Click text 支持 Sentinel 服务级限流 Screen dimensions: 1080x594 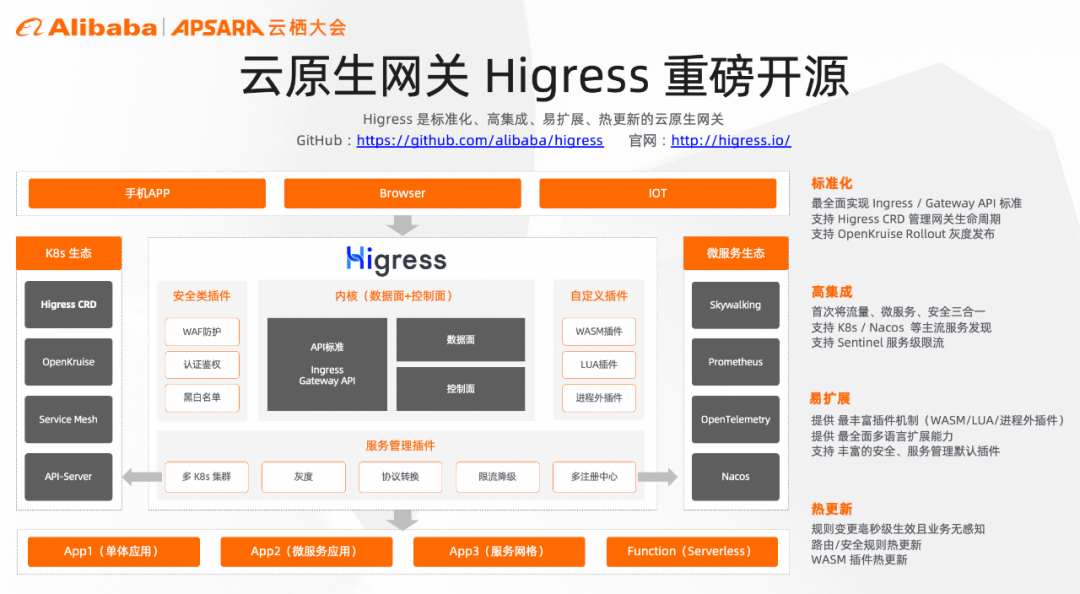(878, 342)
